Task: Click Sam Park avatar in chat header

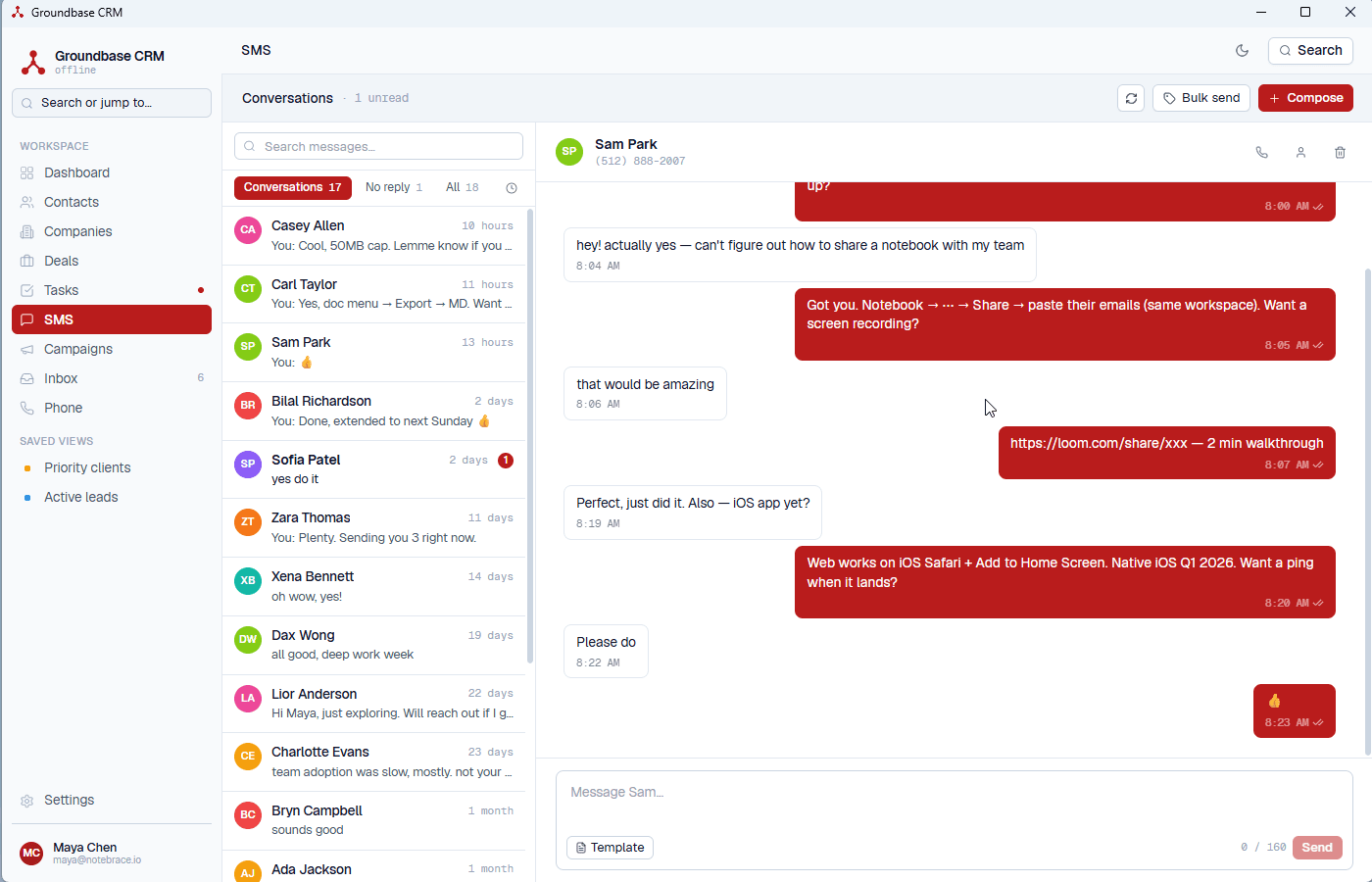Action: point(569,152)
